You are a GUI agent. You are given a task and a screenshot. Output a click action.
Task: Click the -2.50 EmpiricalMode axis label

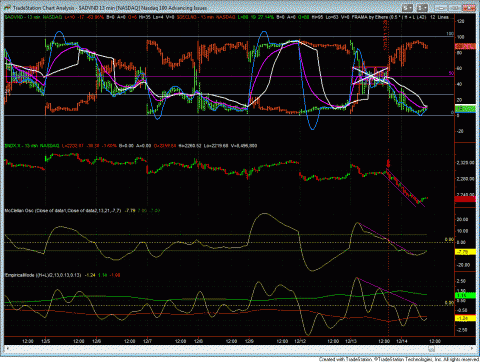[462, 330]
